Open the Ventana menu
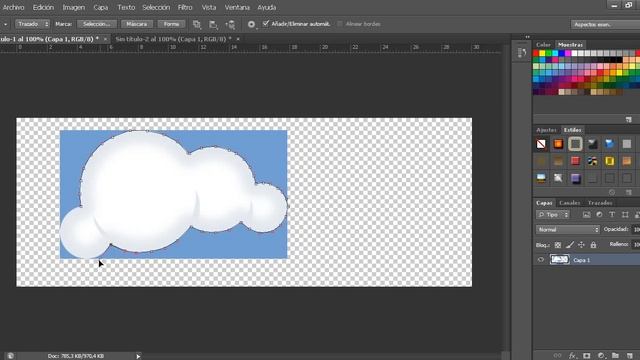Viewport: 640px width, 360px height. [237, 7]
